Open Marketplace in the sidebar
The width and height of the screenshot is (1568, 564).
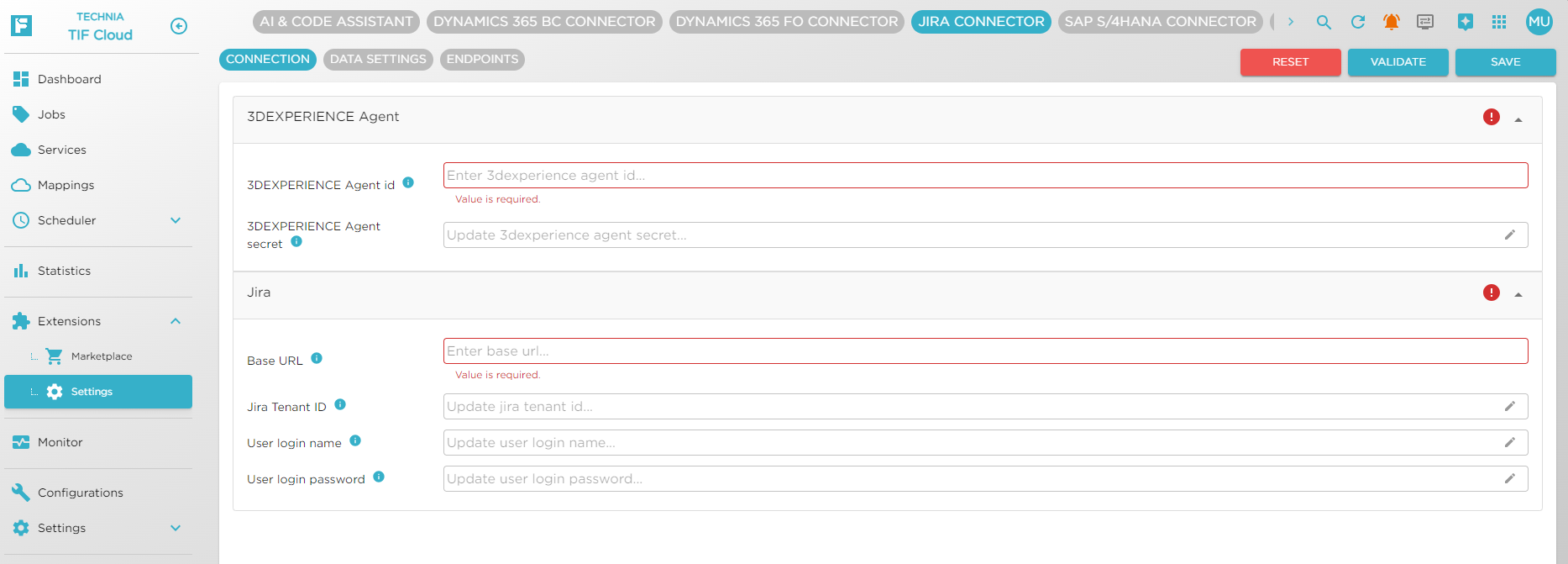point(101,356)
